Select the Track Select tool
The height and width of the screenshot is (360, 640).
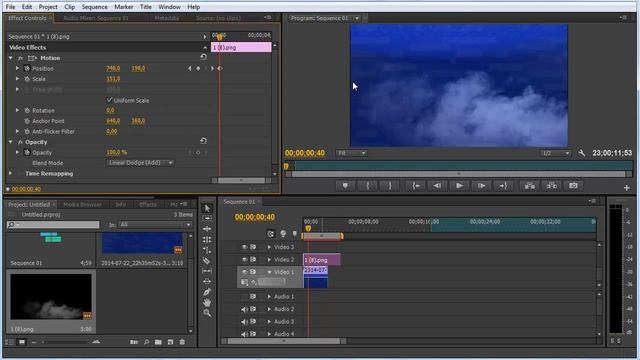(207, 218)
